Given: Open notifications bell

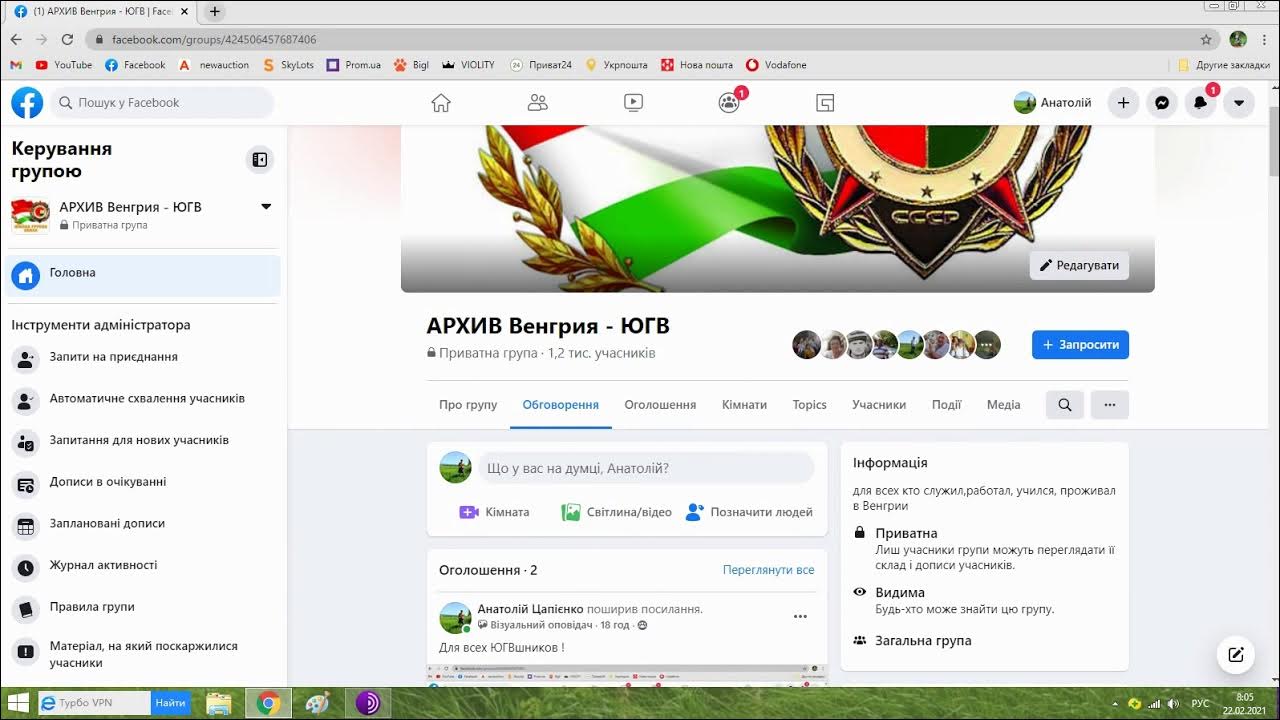Looking at the screenshot, I should [1201, 102].
